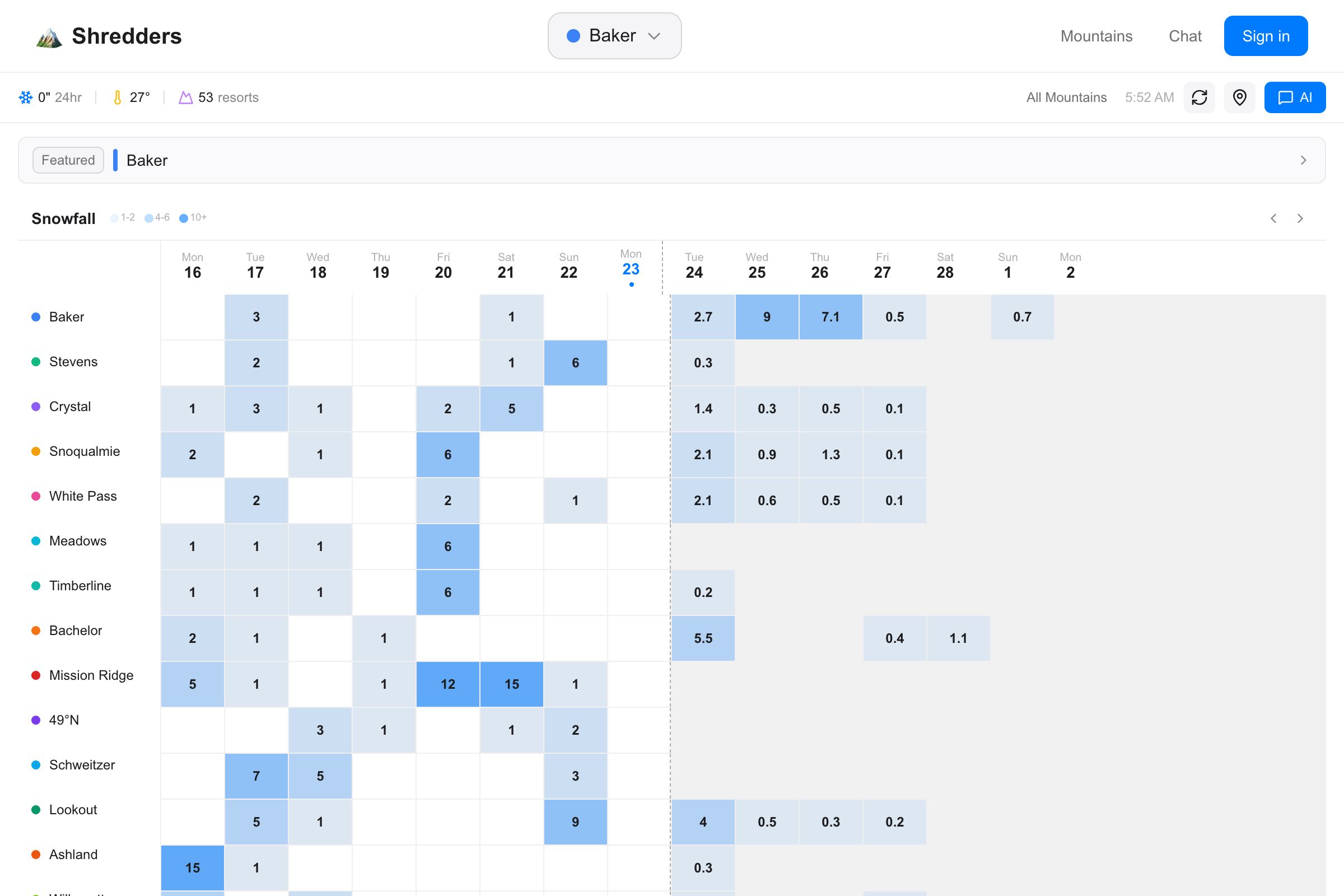Click the Sign in button
Viewport: 1344px width, 896px height.
pos(1266,36)
